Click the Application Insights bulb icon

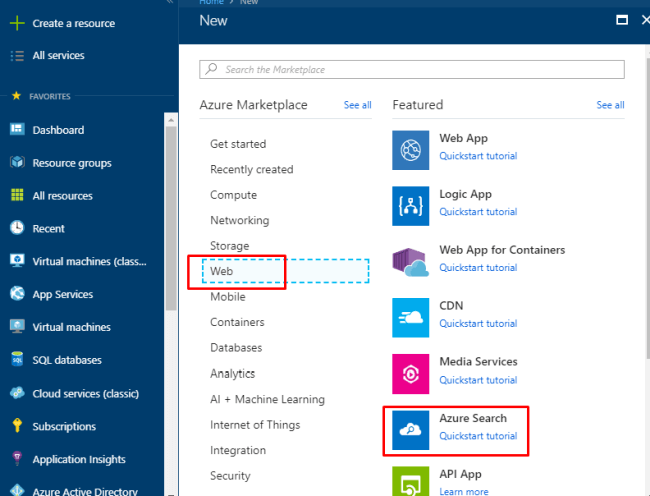pyautogui.click(x=17, y=458)
